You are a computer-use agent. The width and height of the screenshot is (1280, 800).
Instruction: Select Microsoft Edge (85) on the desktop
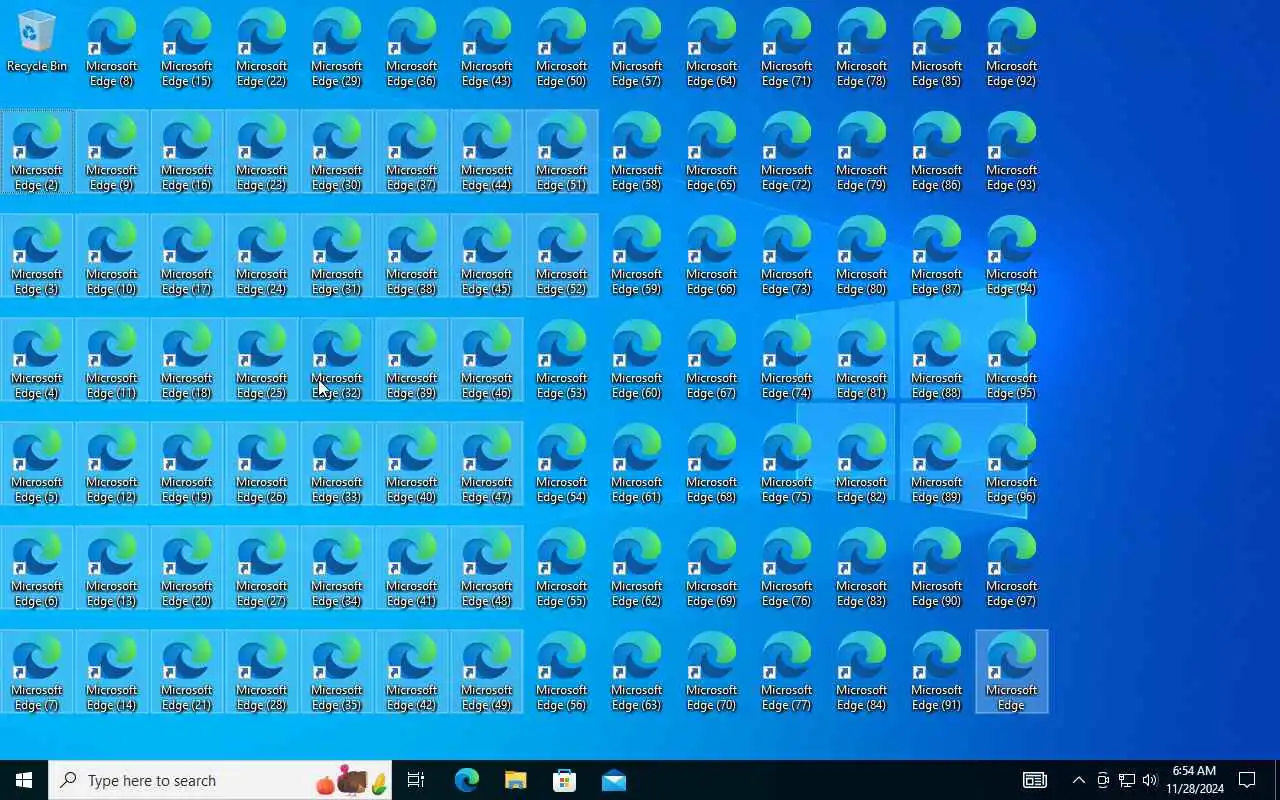937,48
